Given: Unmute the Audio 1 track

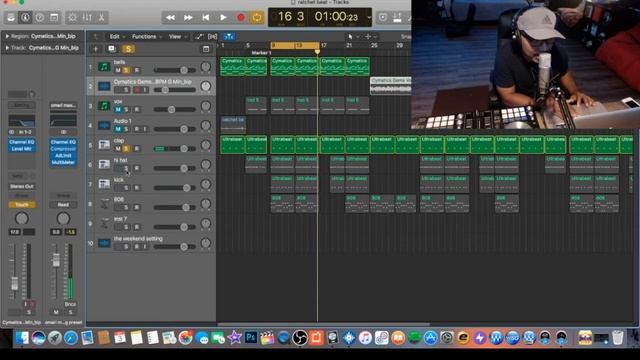Looking at the screenshot, I should [x=118, y=129].
